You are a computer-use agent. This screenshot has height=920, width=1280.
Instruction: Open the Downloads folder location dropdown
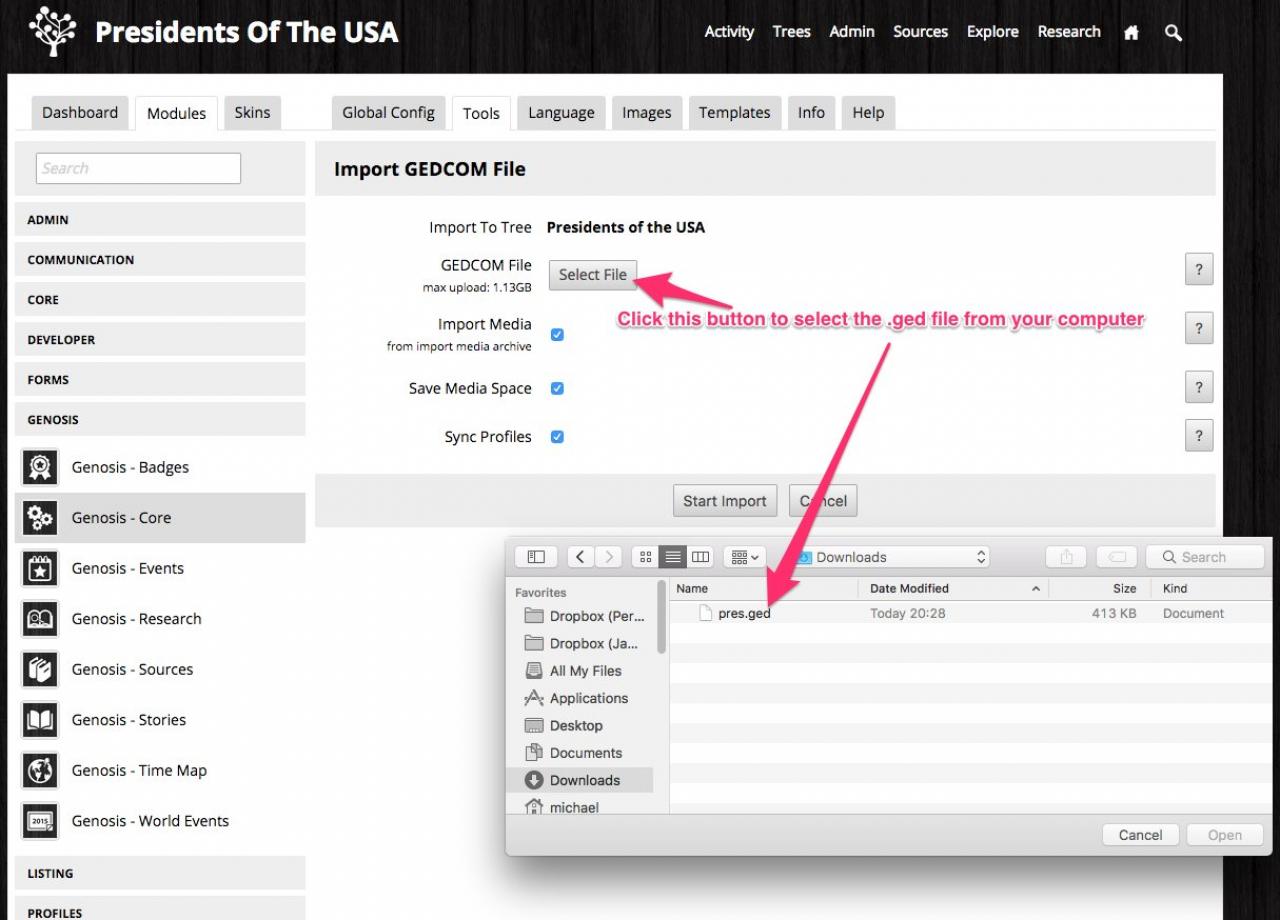click(890, 557)
